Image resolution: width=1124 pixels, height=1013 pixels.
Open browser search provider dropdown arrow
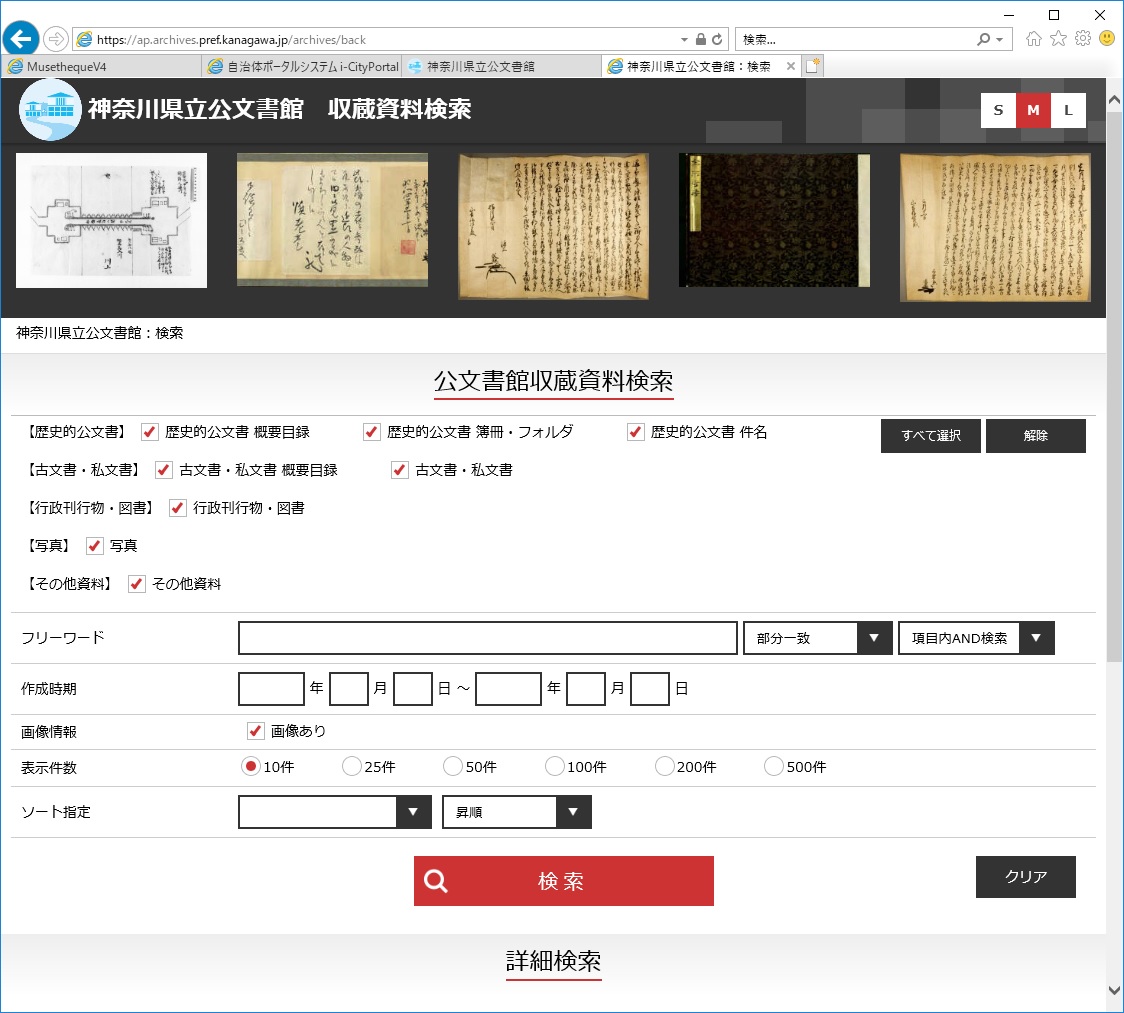coord(999,39)
